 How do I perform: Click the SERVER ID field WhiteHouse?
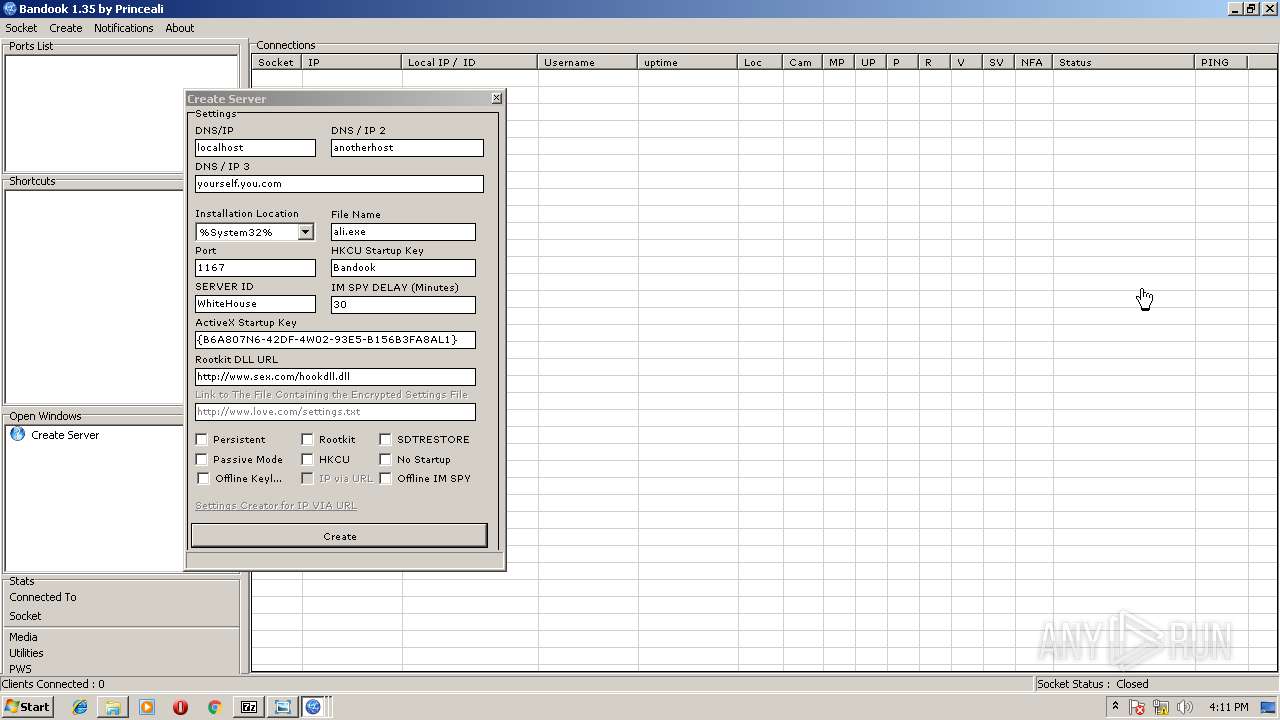click(x=255, y=304)
